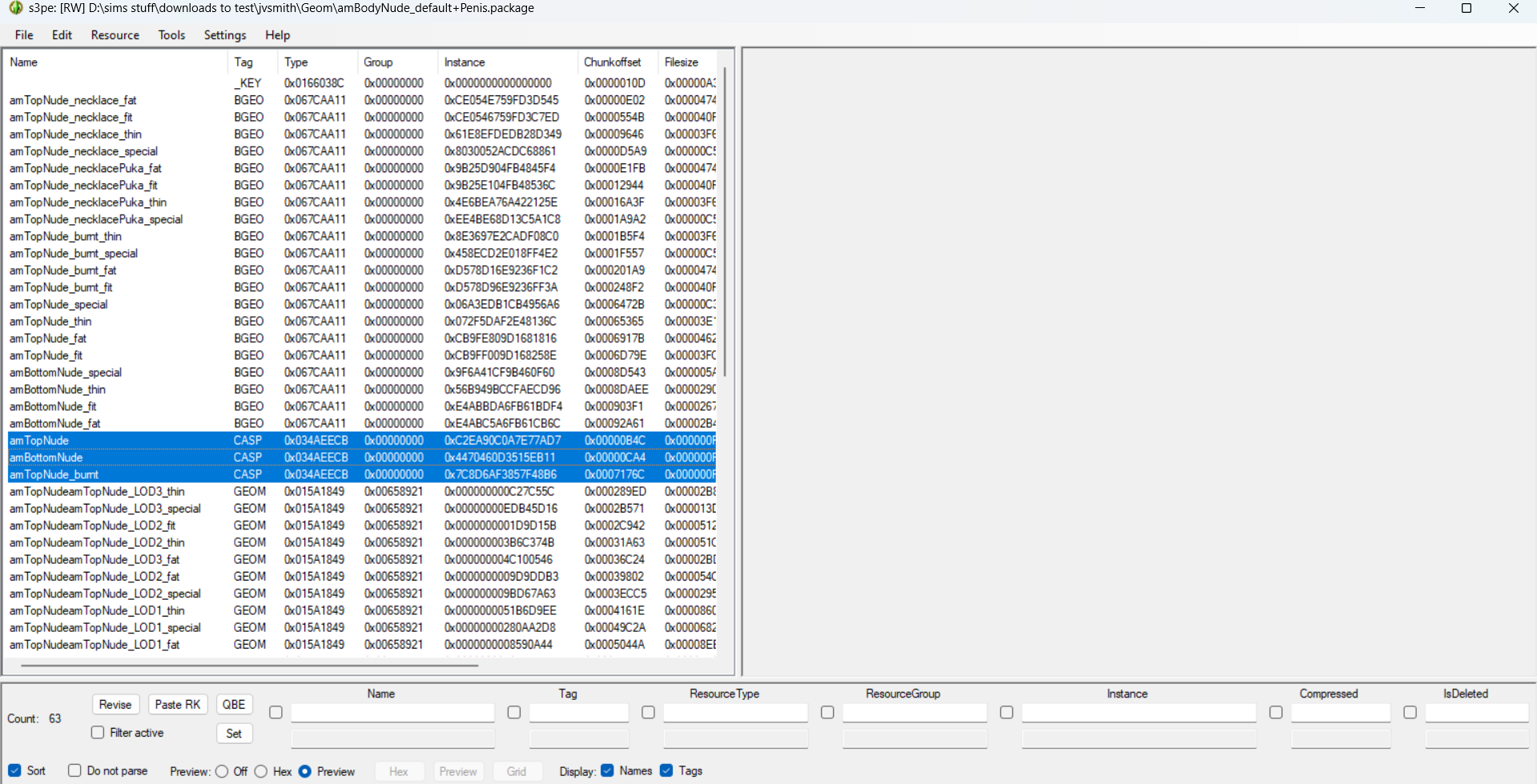
Task: Click the Chunkoffset column header
Action: 618,62
